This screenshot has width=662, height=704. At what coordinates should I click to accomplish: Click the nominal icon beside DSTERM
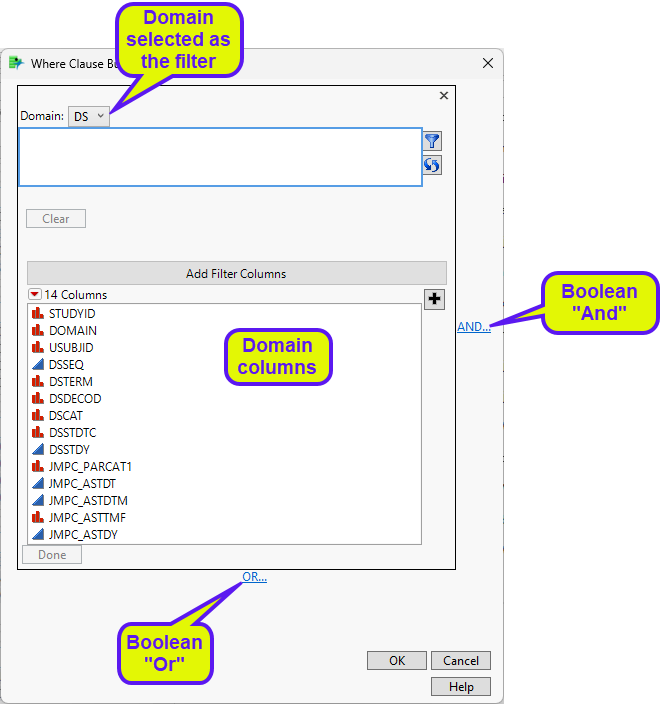[x=38, y=381]
